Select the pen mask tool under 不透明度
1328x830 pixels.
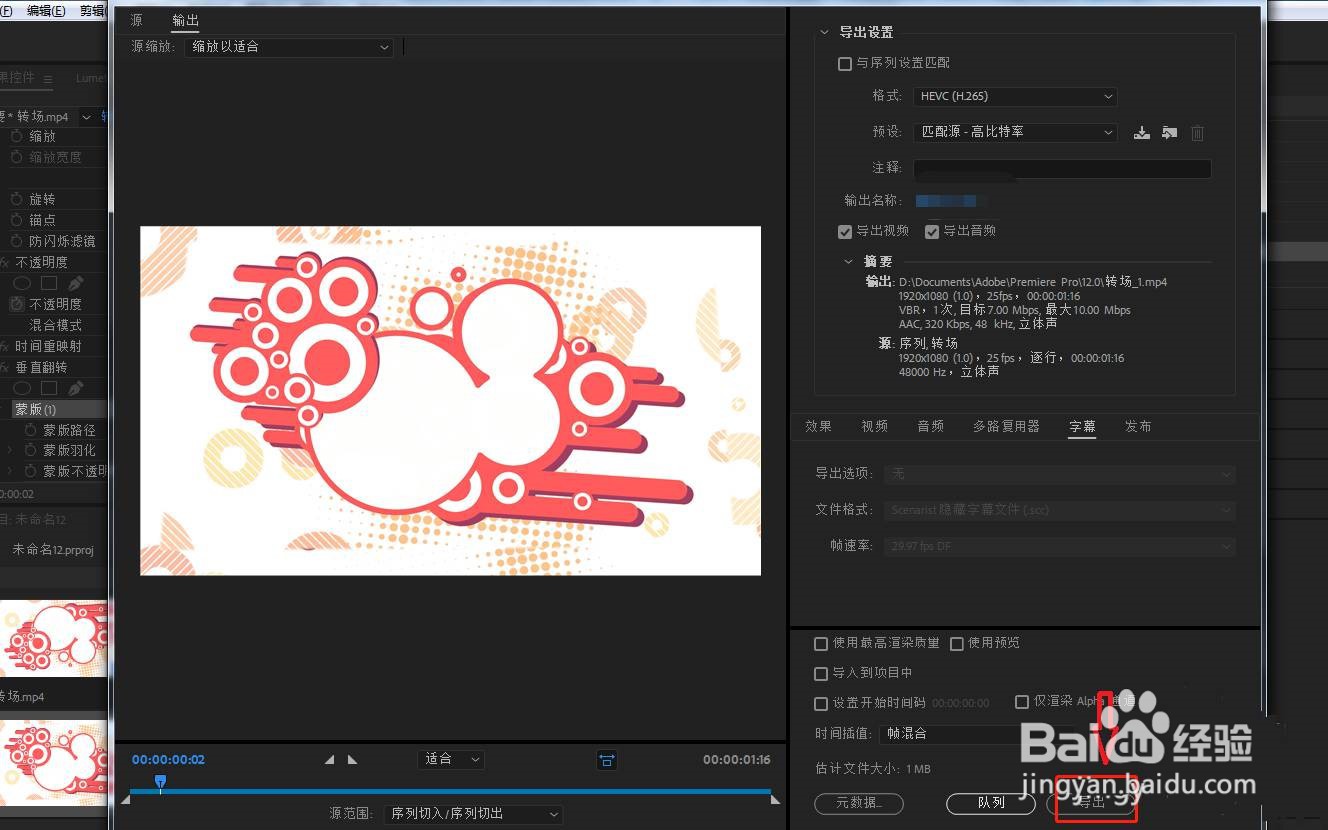tap(76, 284)
